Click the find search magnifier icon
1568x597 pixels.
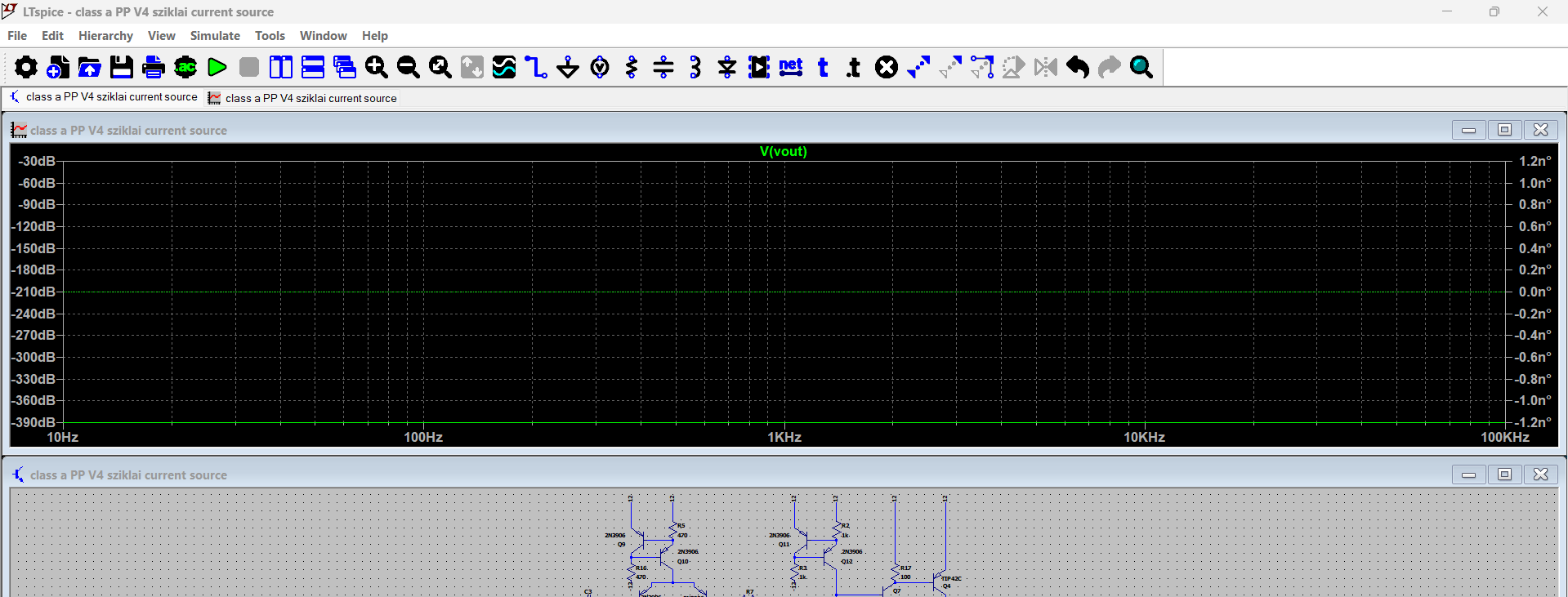[1141, 67]
